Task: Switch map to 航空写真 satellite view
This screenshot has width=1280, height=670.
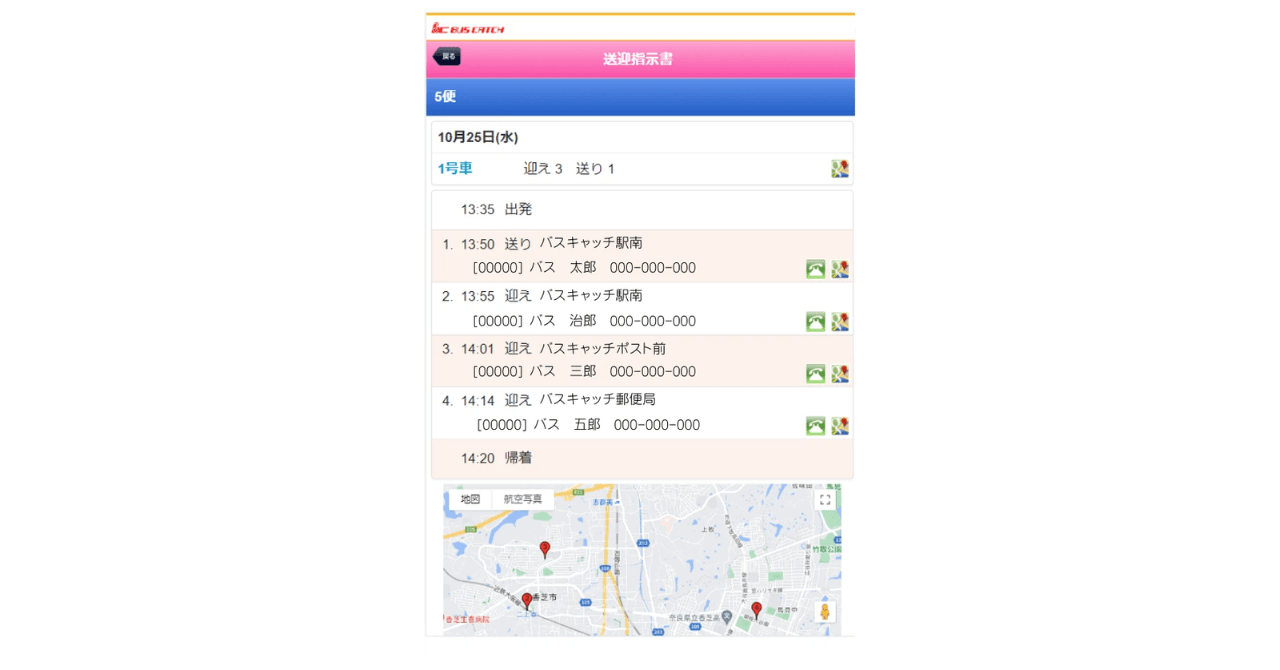Action: coord(523,499)
